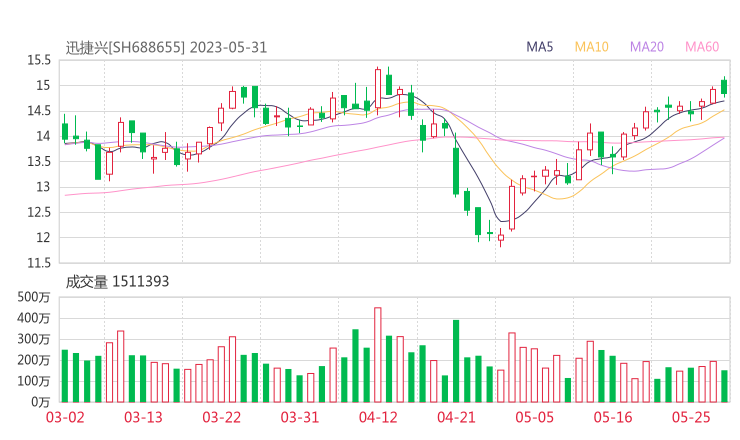Select the MA60 legend label
This screenshot has width=740, height=440.
pyautogui.click(x=702, y=47)
